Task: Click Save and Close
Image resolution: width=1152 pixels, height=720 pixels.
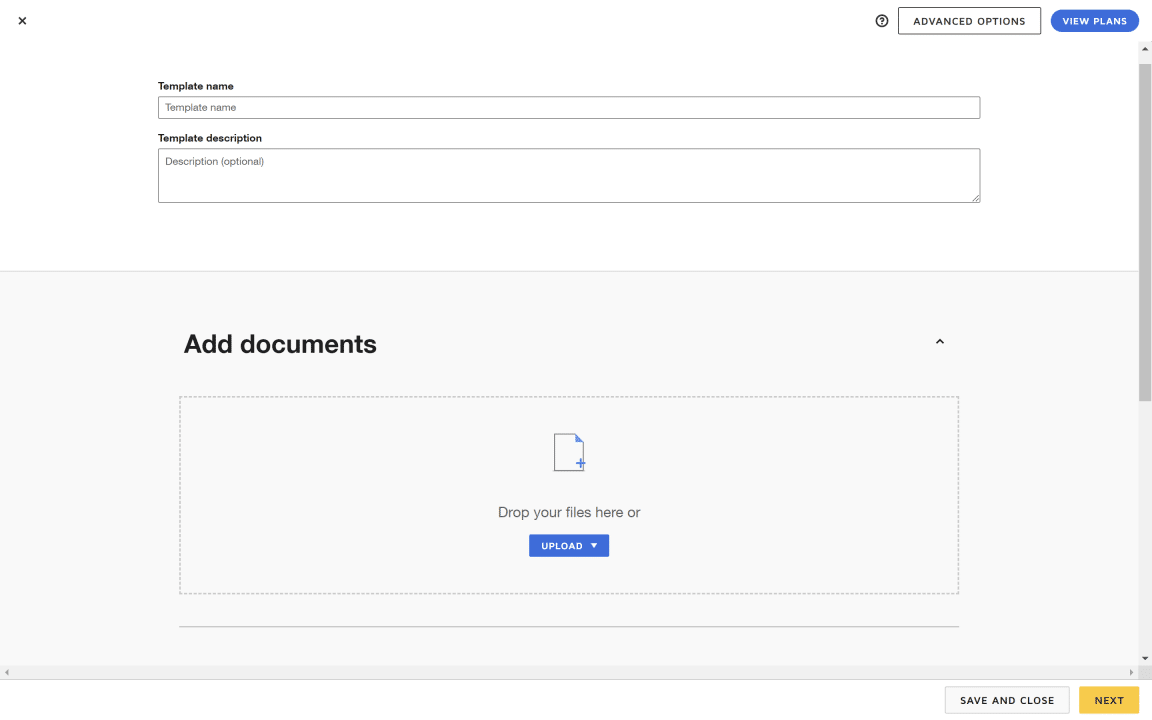Action: pyautogui.click(x=1007, y=700)
